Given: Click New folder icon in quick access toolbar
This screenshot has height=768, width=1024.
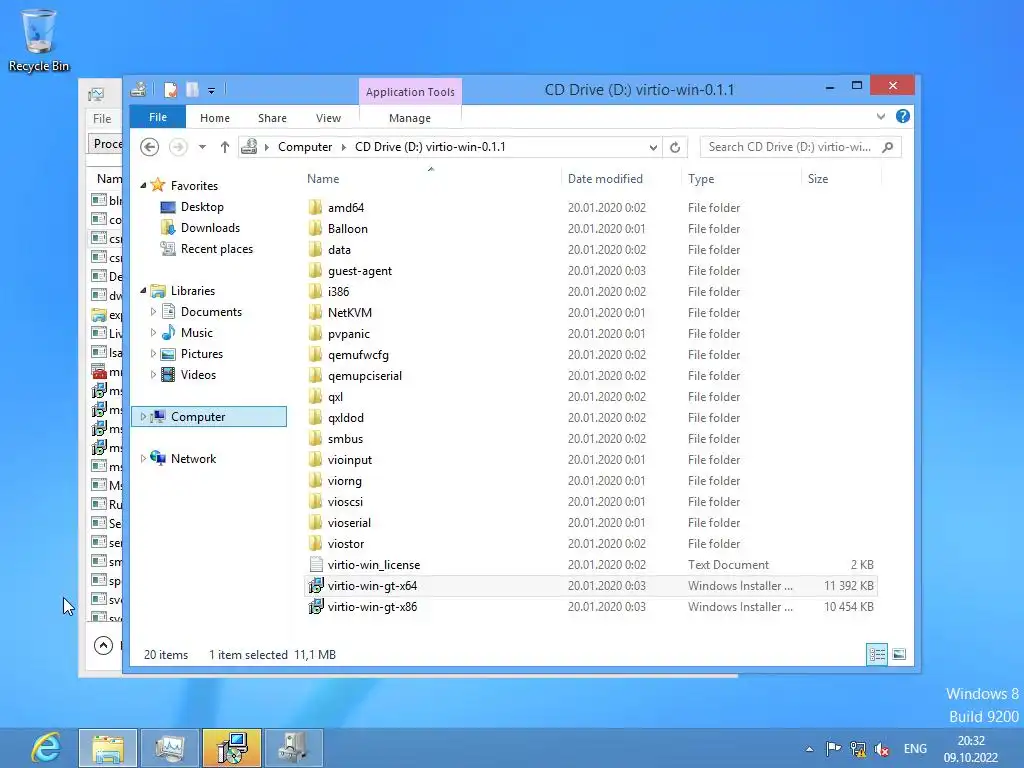Looking at the screenshot, I should [x=192, y=89].
